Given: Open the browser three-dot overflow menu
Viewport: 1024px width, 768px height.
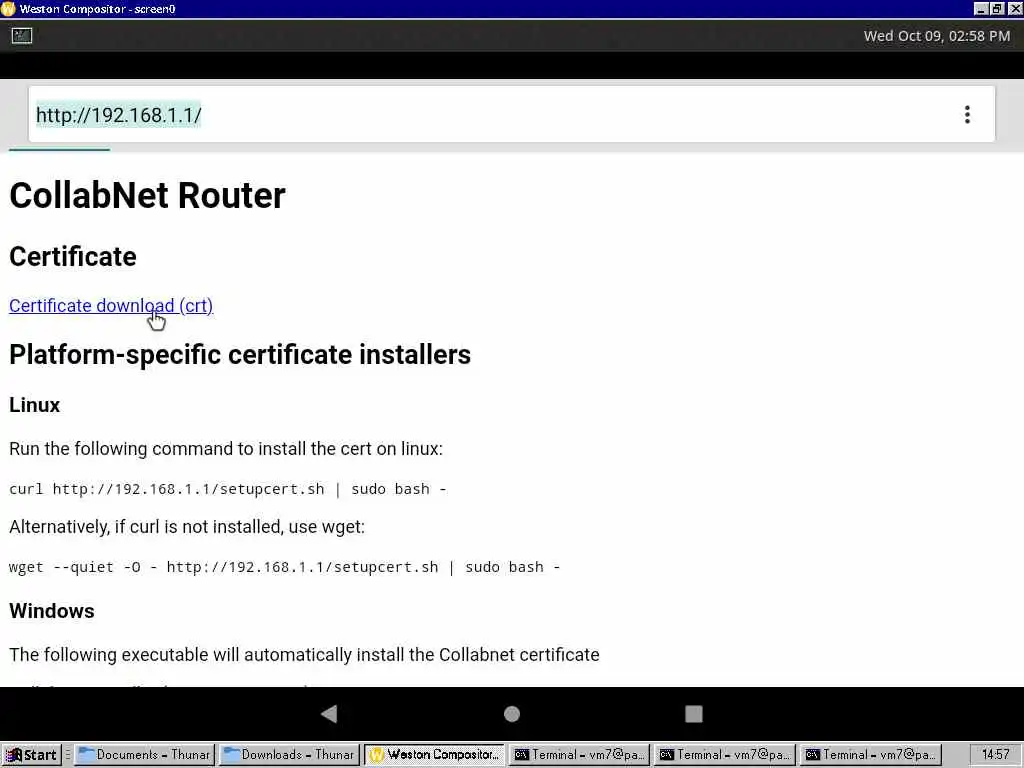Looking at the screenshot, I should (967, 114).
